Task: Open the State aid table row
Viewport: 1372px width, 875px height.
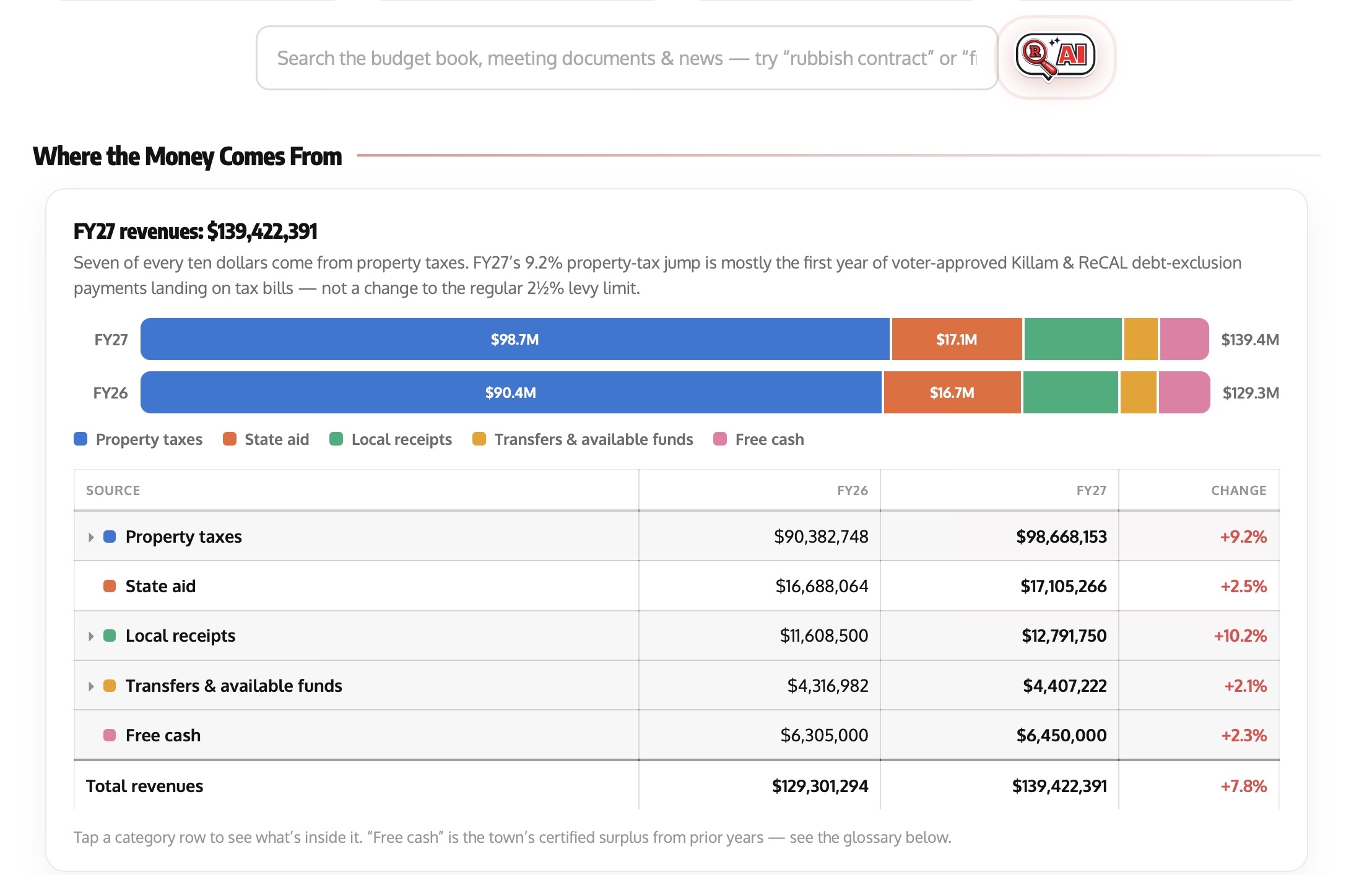Action: [676, 586]
